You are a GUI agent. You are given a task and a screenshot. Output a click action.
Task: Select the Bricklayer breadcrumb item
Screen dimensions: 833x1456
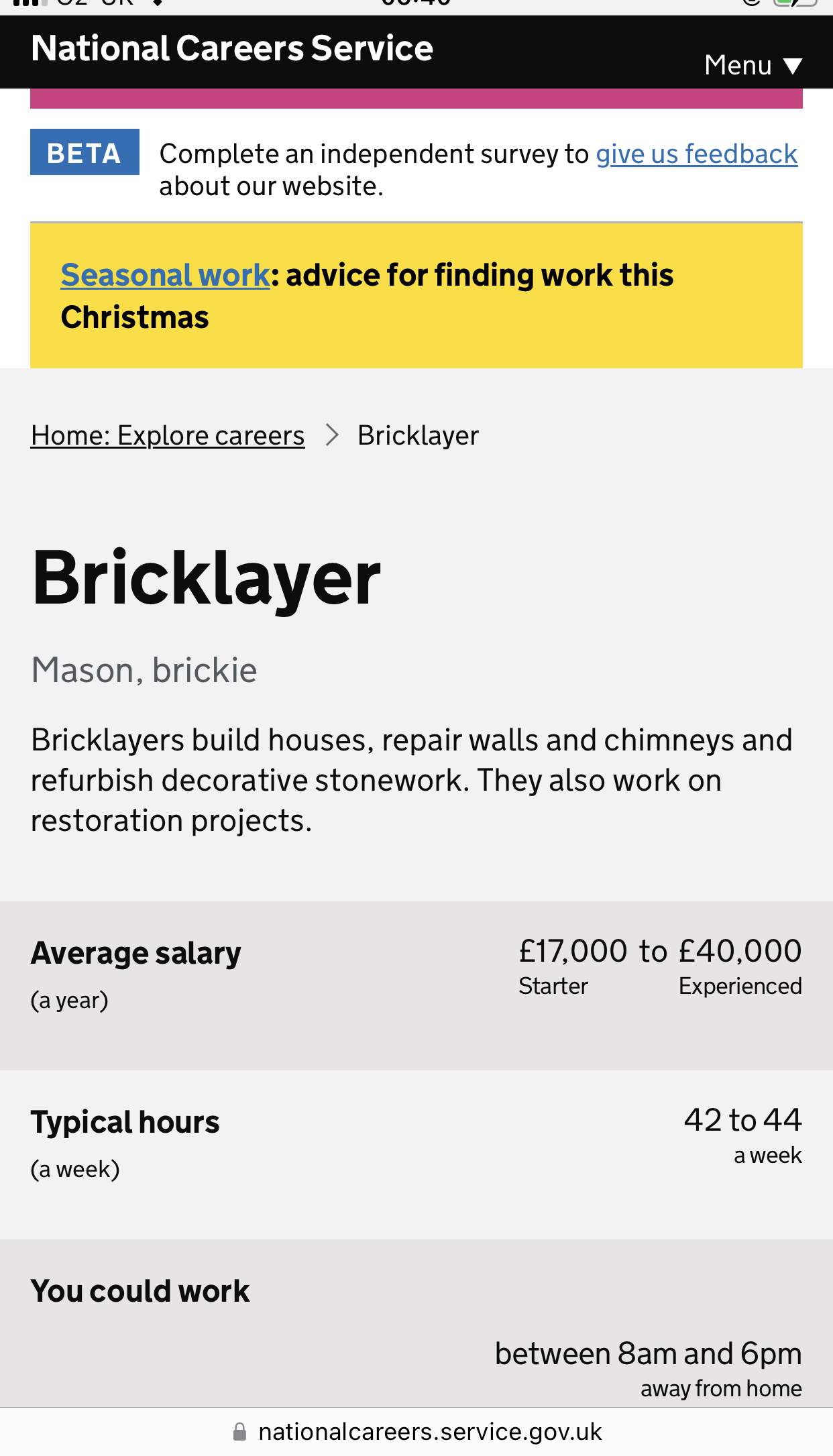[418, 436]
